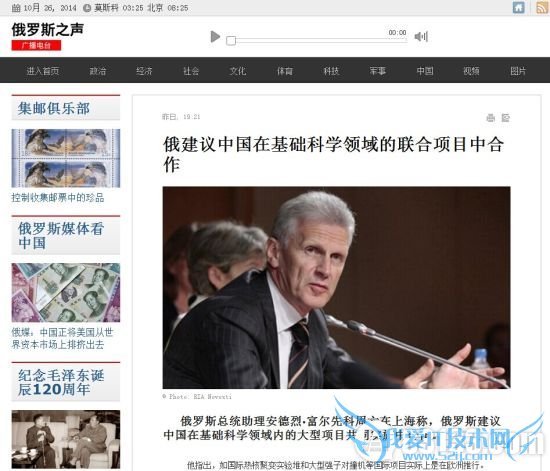550x471 pixels.
Task: Click the bold lead paragraph 俄罗斯总统助理安德烈
Action: point(333,428)
